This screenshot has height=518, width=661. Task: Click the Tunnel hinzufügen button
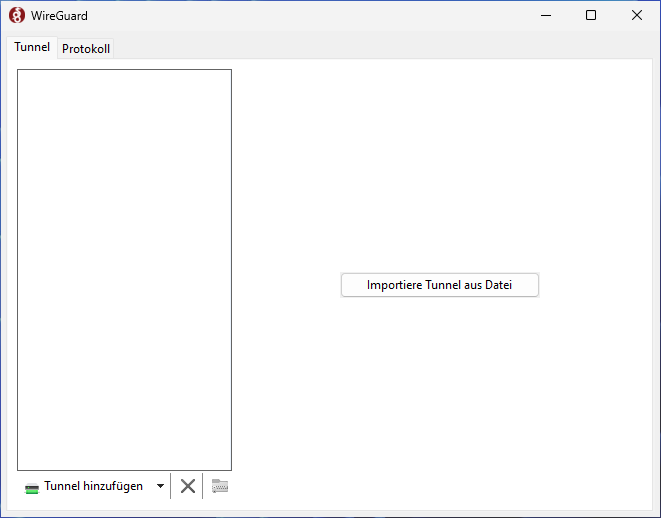[x=84, y=486]
